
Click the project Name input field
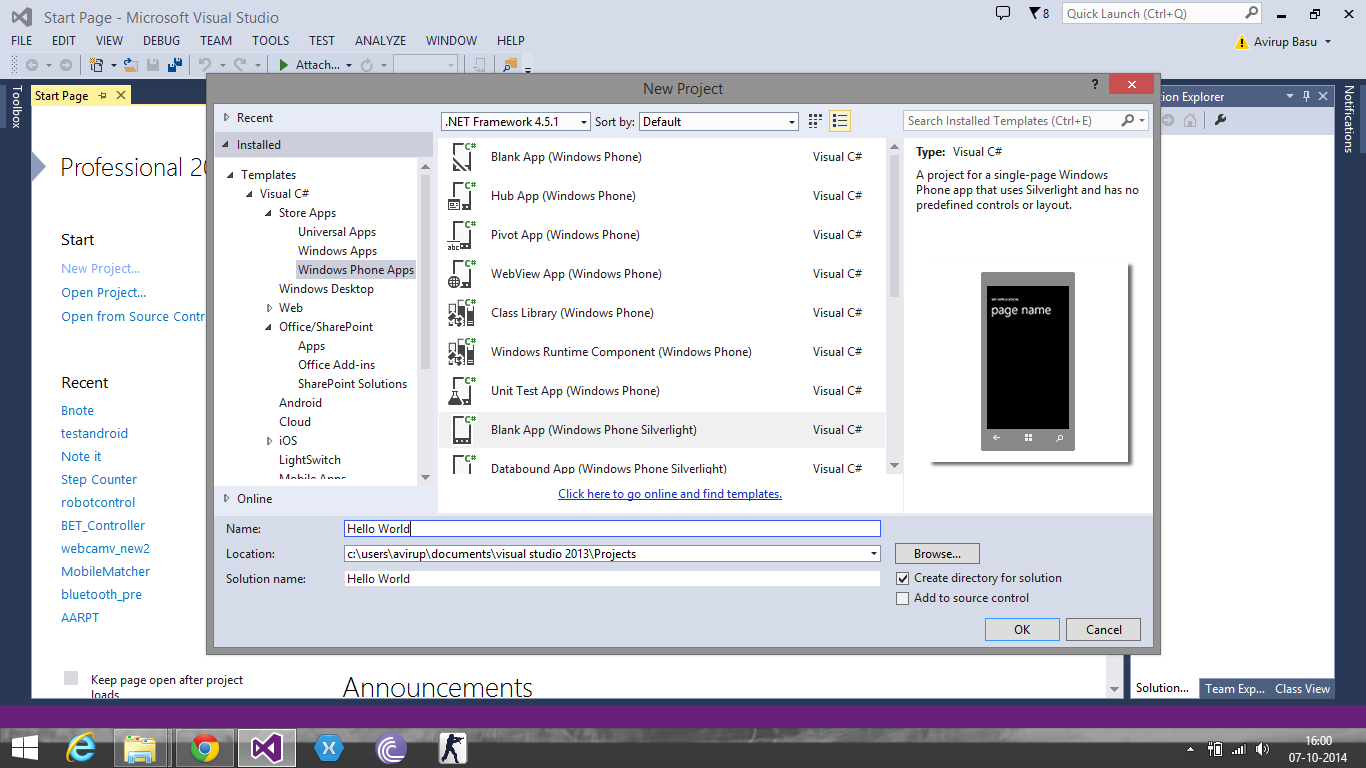[612, 529]
